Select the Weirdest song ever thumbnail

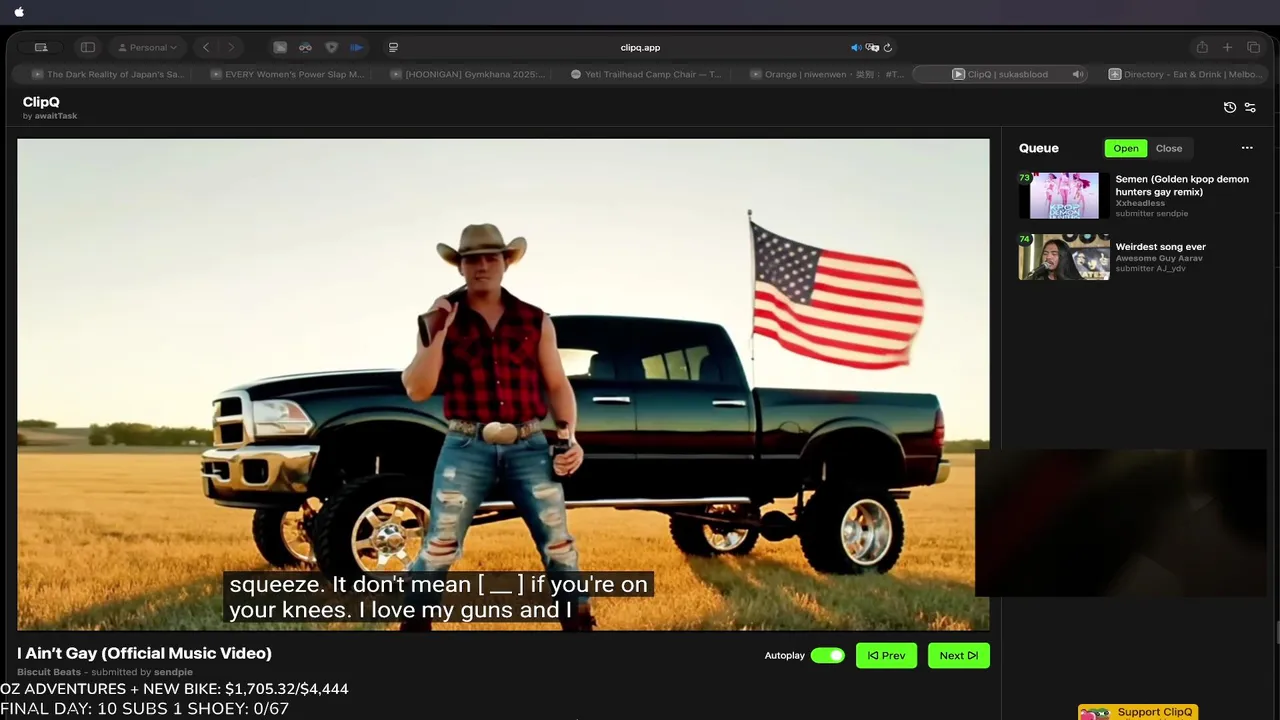(x=1064, y=257)
